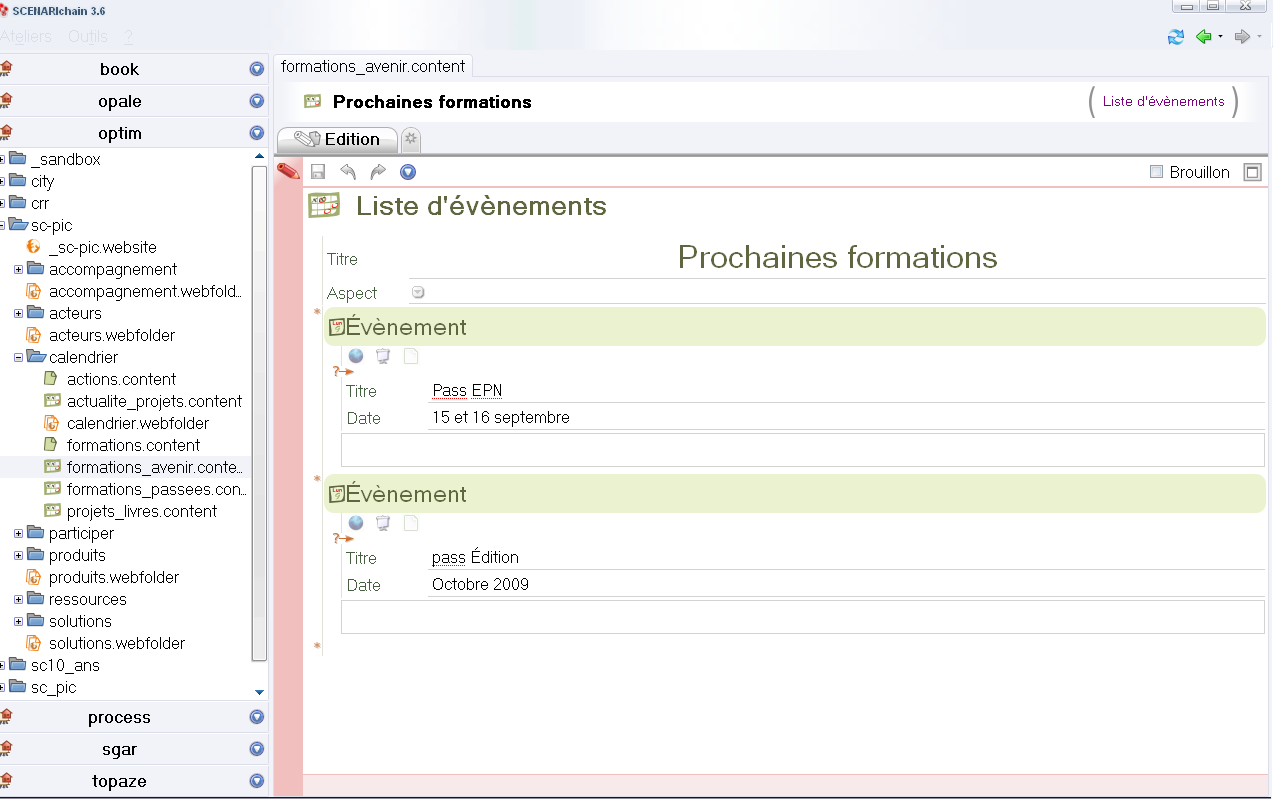Redo with the right curved arrow

coord(378,172)
